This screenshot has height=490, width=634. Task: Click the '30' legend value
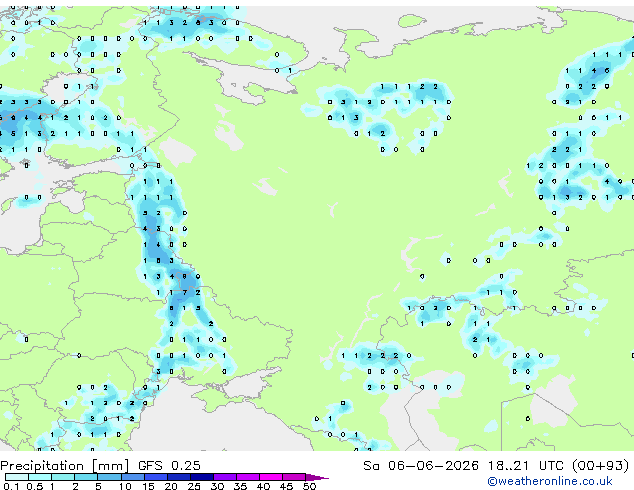[217, 486]
